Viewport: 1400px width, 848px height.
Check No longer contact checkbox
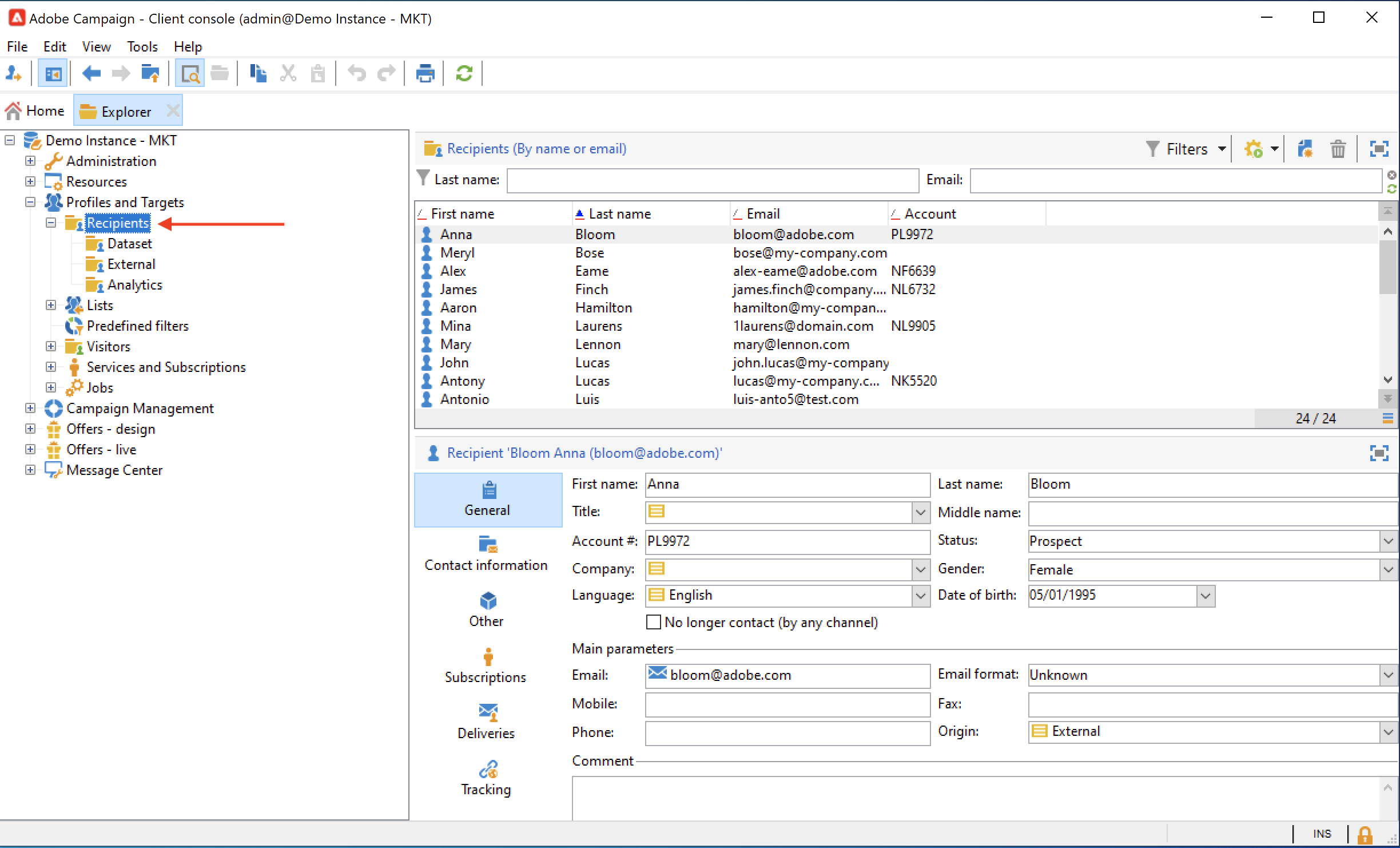[x=653, y=622]
